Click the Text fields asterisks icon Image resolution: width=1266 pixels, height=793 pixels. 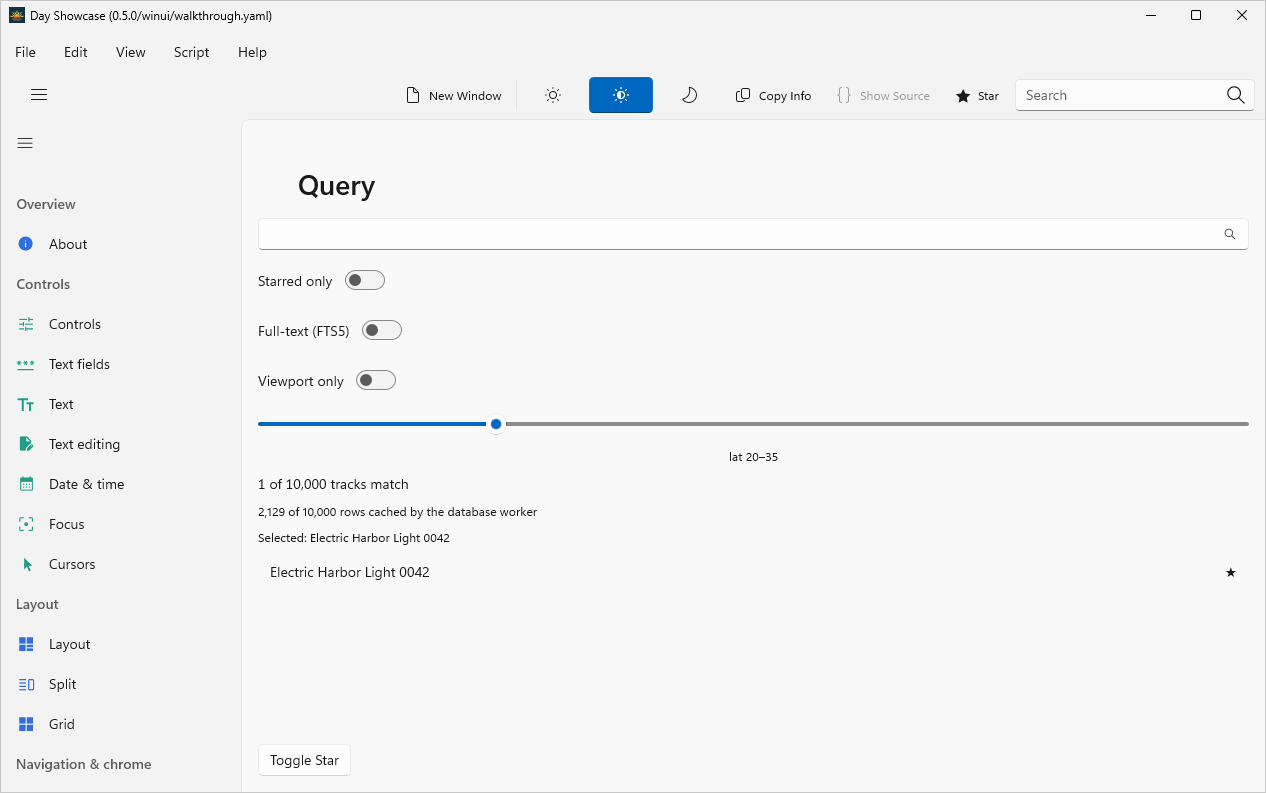[x=26, y=364]
